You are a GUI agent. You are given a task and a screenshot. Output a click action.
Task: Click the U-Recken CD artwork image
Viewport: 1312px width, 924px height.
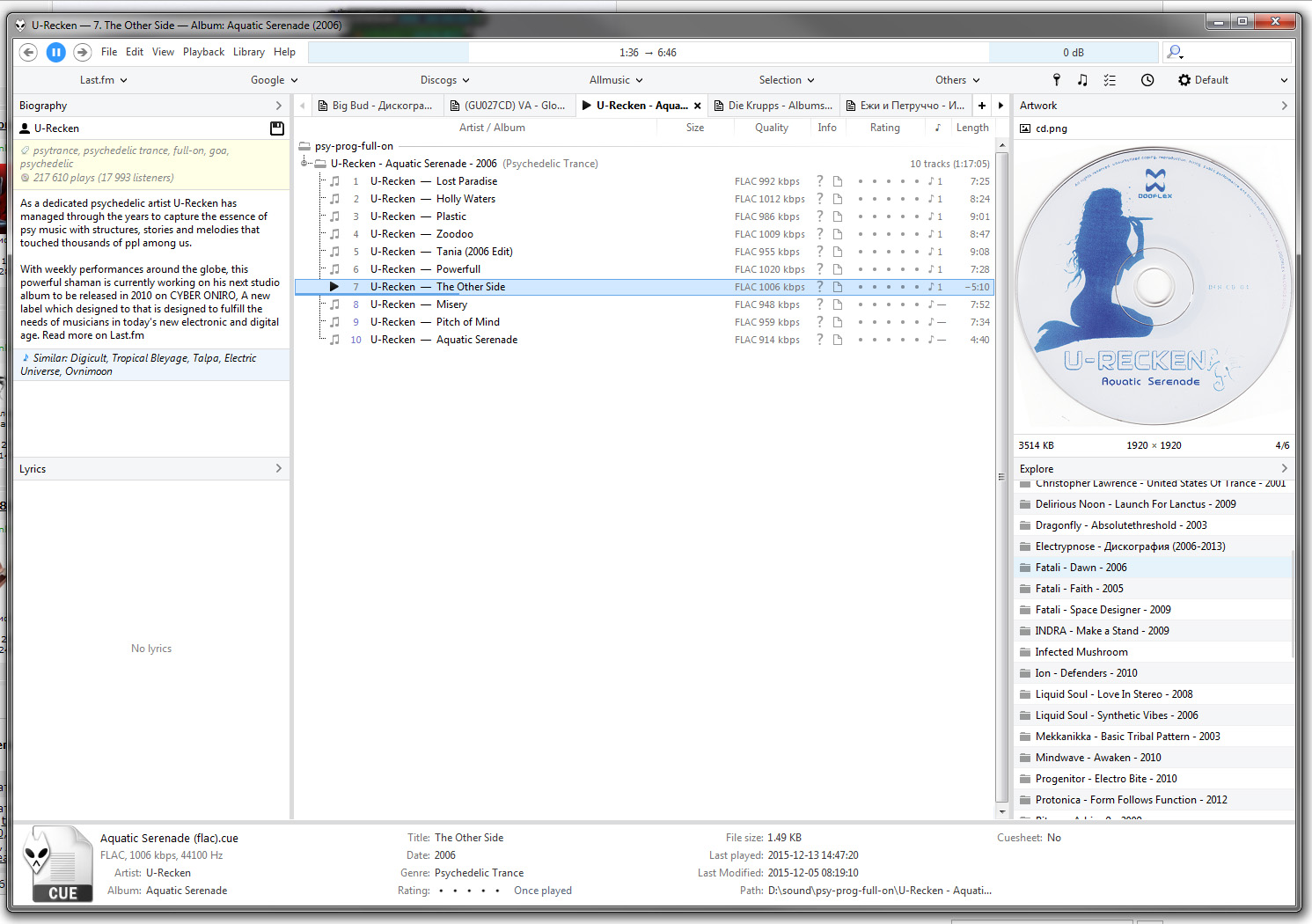pos(1154,286)
